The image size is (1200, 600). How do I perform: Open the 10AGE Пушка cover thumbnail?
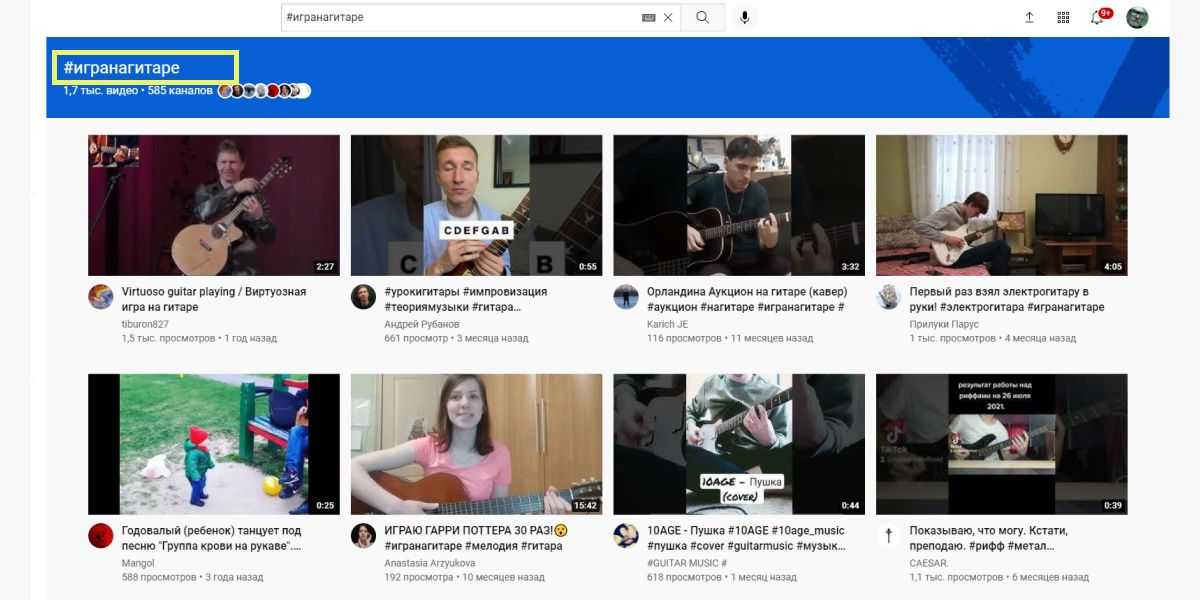pyautogui.click(x=739, y=444)
